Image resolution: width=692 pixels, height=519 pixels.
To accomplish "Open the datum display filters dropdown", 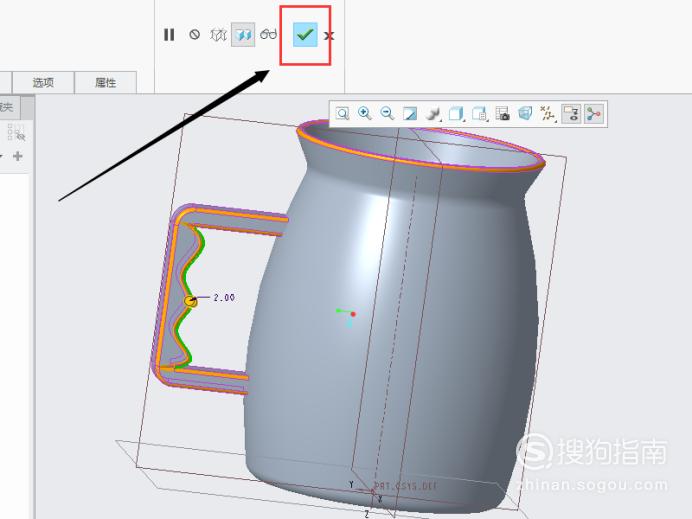I will tap(548, 114).
